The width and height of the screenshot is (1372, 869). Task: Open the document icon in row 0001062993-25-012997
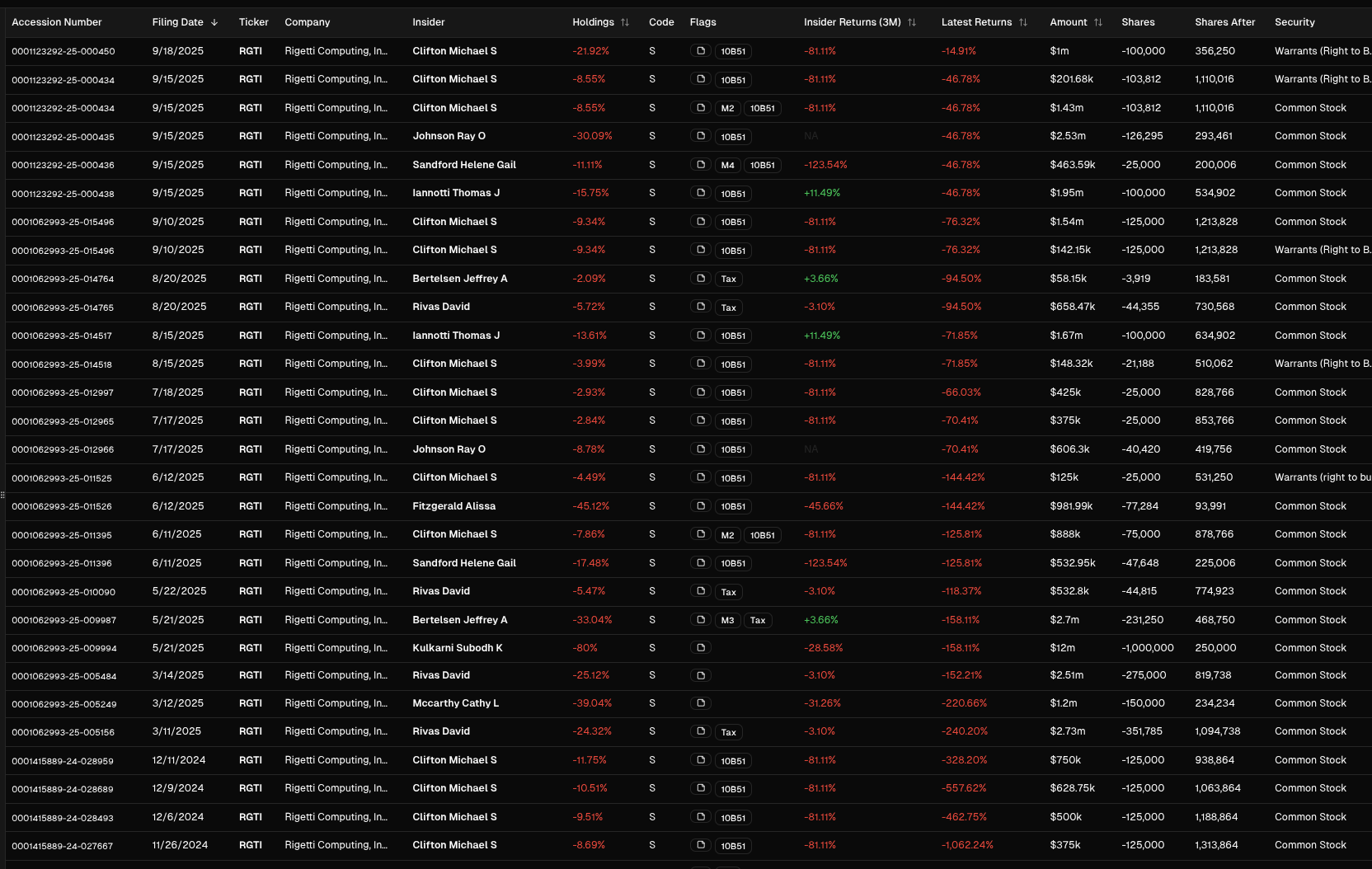700,392
